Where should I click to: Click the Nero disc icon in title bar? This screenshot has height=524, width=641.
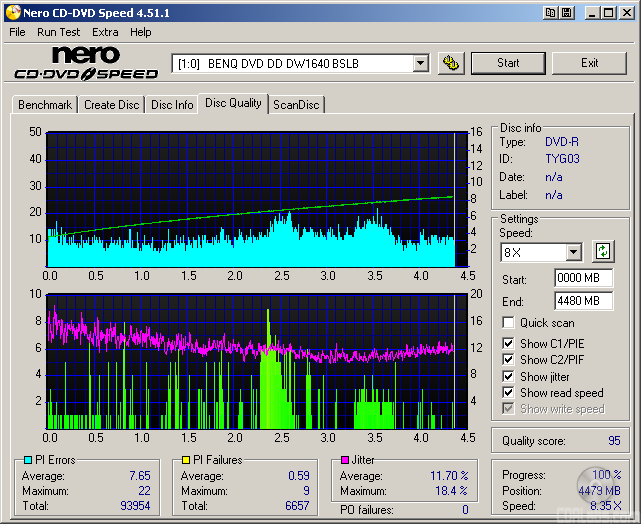[x=11, y=12]
